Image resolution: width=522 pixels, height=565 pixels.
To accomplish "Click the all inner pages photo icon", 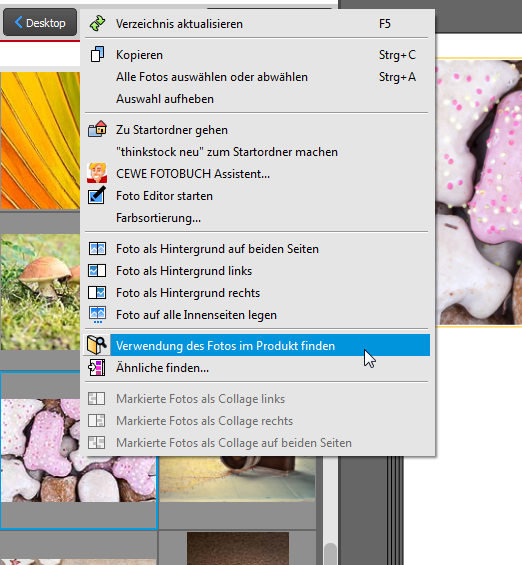I will point(97,315).
